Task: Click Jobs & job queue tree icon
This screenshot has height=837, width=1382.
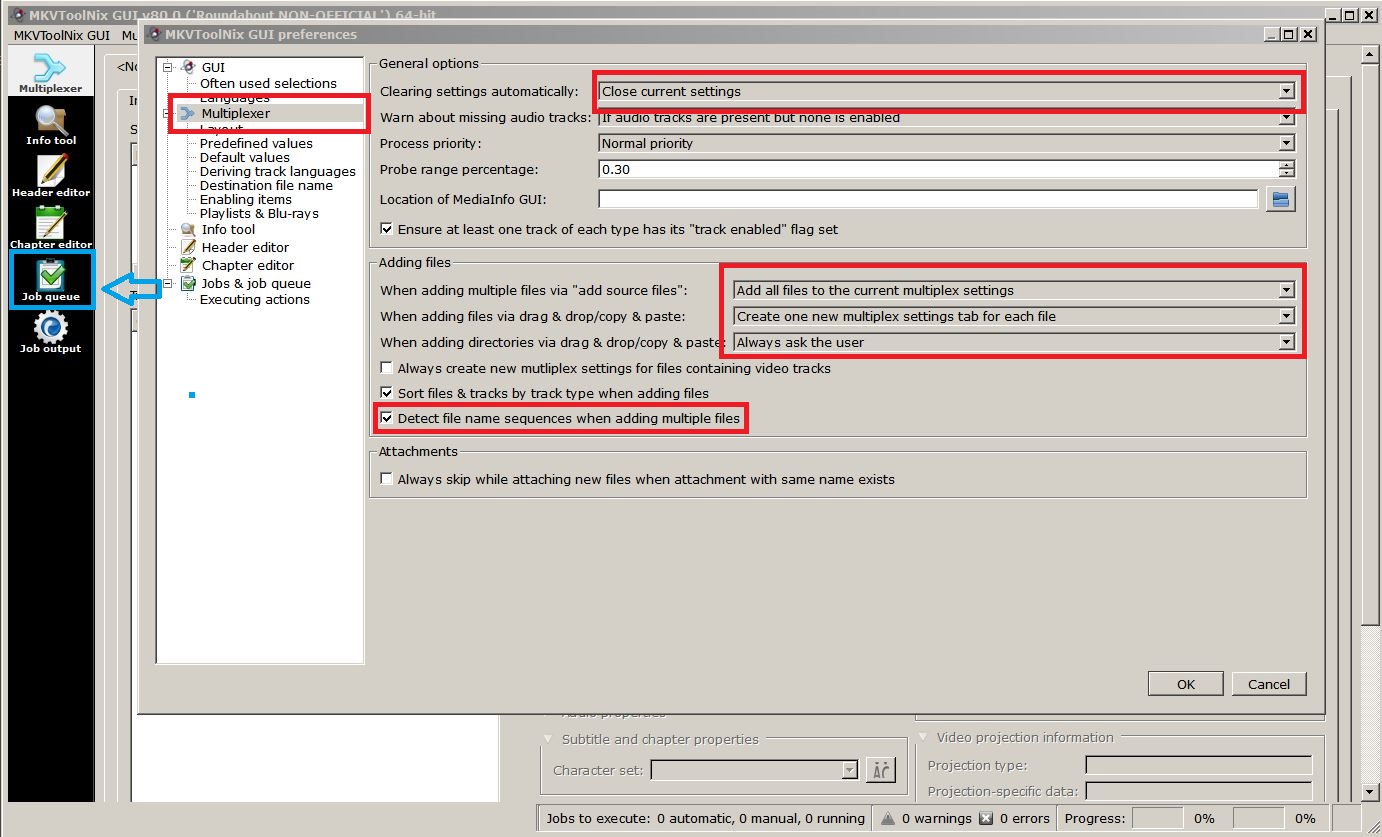Action: tap(189, 283)
